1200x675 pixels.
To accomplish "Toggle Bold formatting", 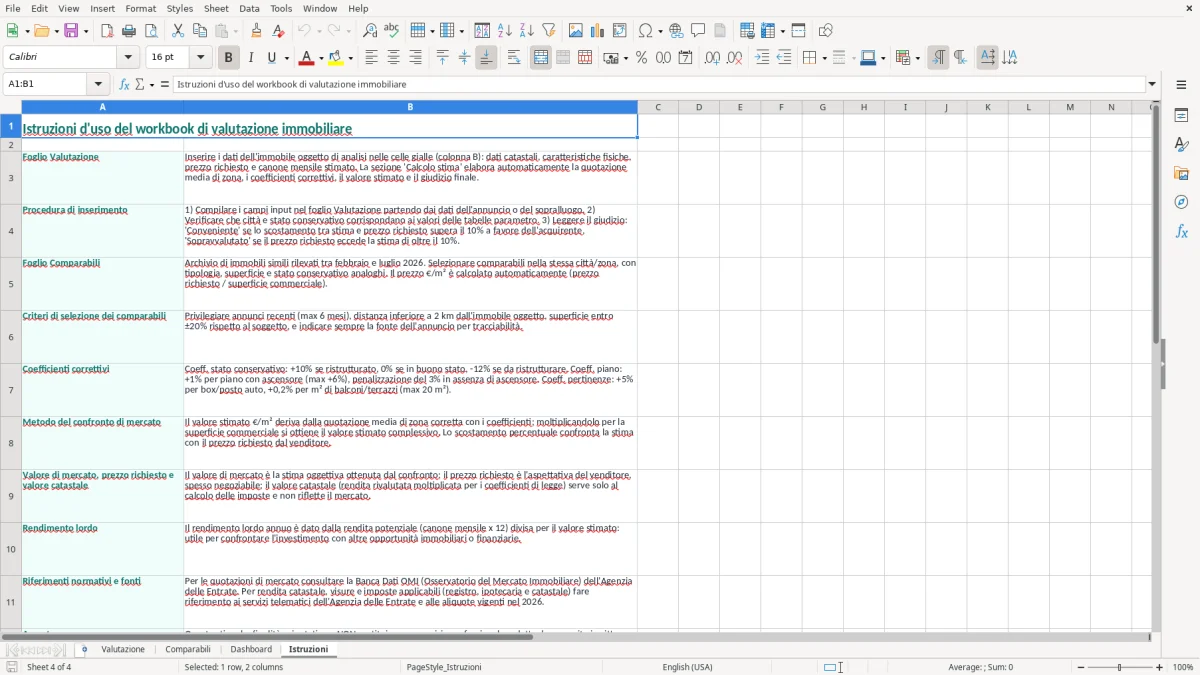I will click(x=229, y=58).
